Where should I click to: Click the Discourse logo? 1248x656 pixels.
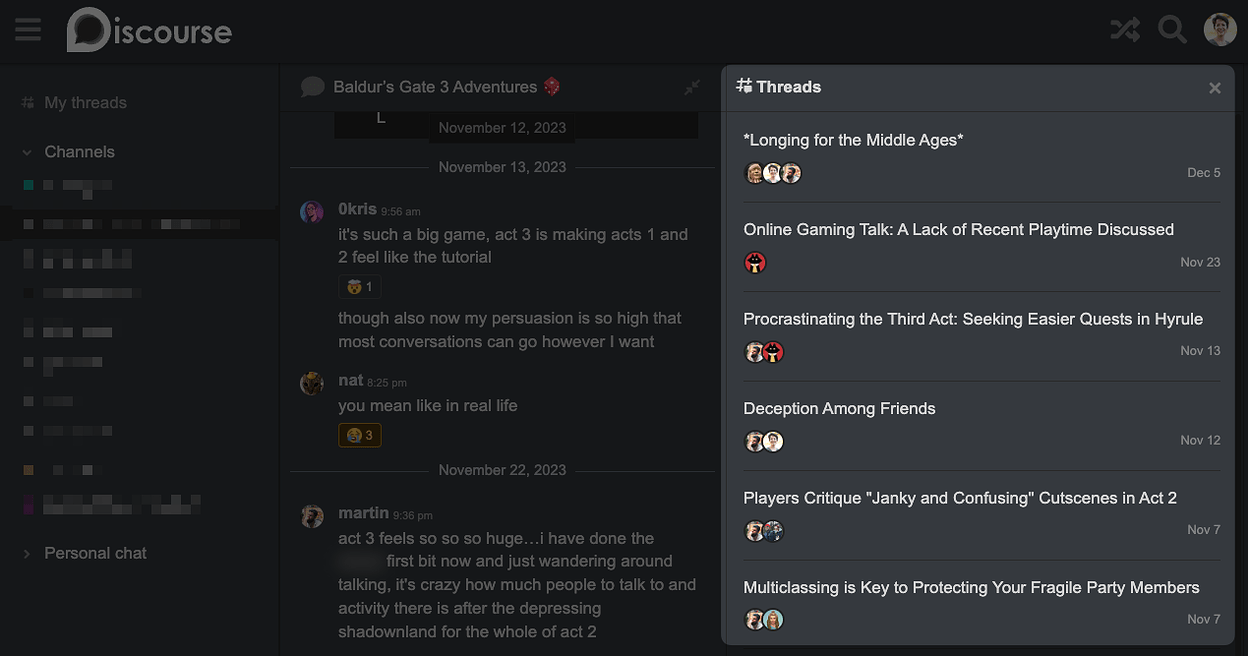coord(150,30)
